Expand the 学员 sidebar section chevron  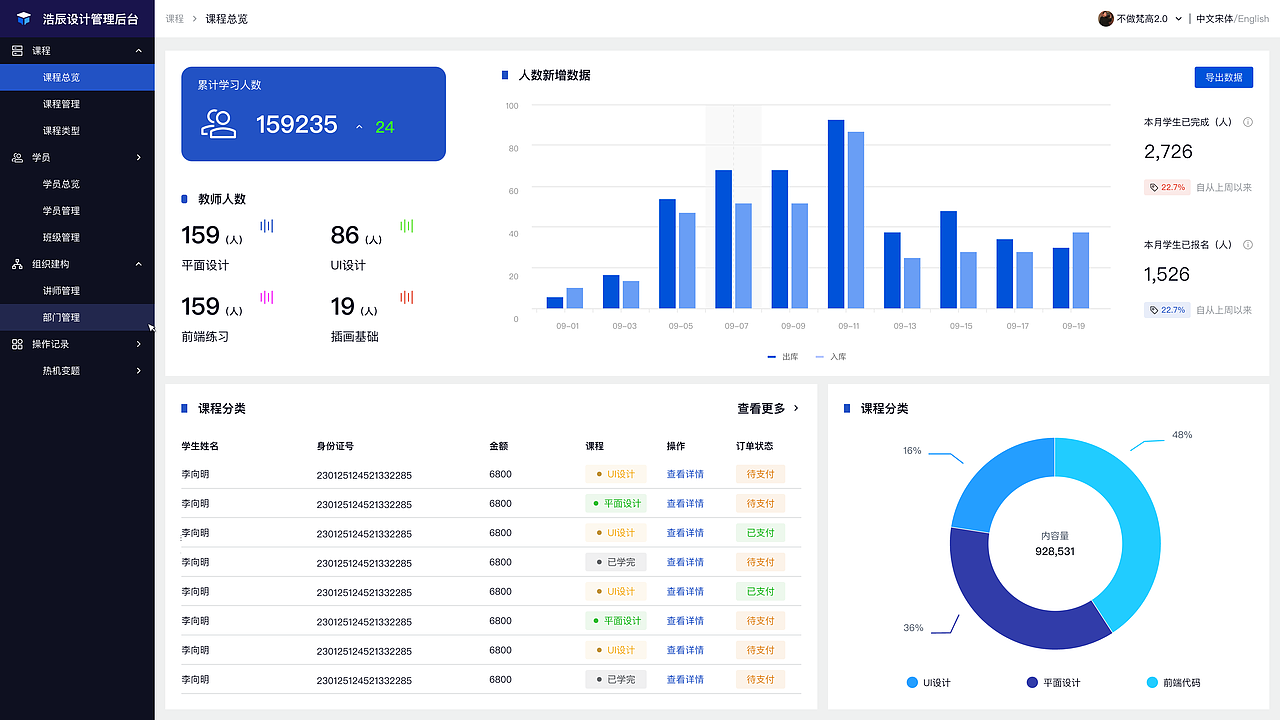point(139,157)
